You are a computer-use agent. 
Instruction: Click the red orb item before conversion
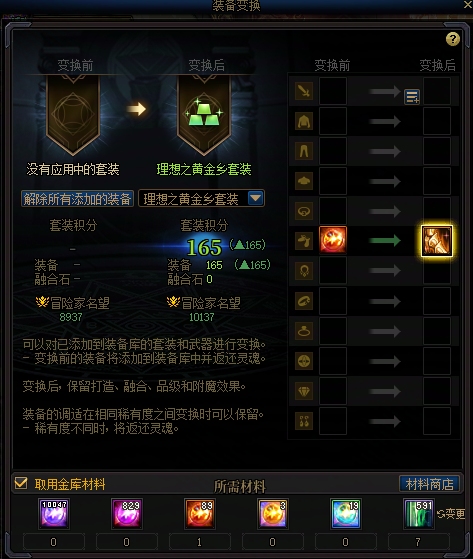tap(333, 240)
